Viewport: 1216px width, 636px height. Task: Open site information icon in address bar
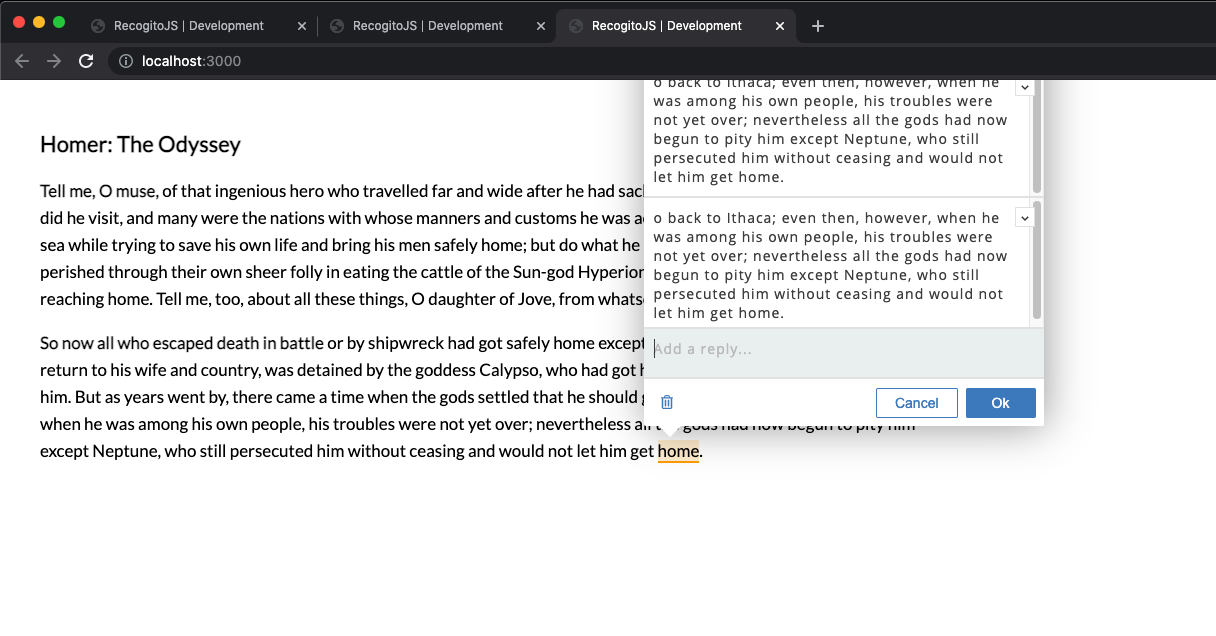click(x=125, y=61)
